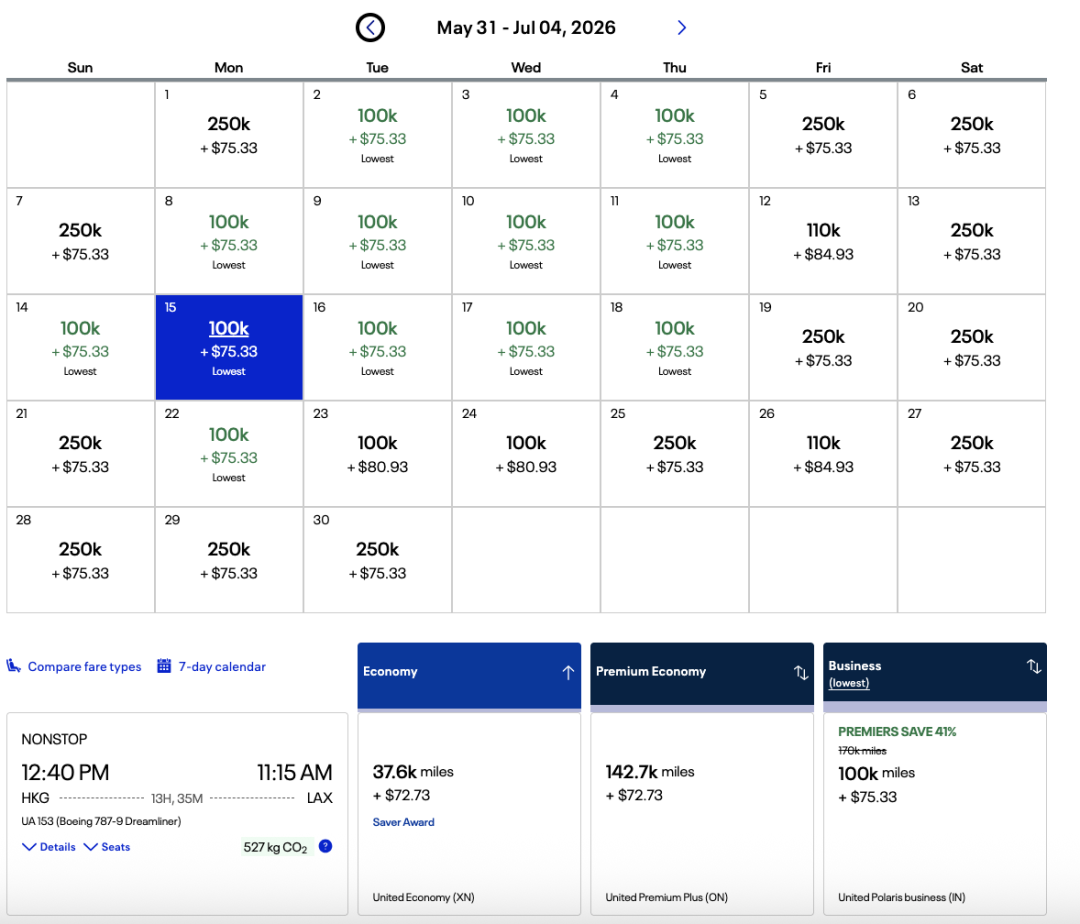Switch to the 7-day calendar view
1080x924 pixels.
pyautogui.click(x=222, y=667)
